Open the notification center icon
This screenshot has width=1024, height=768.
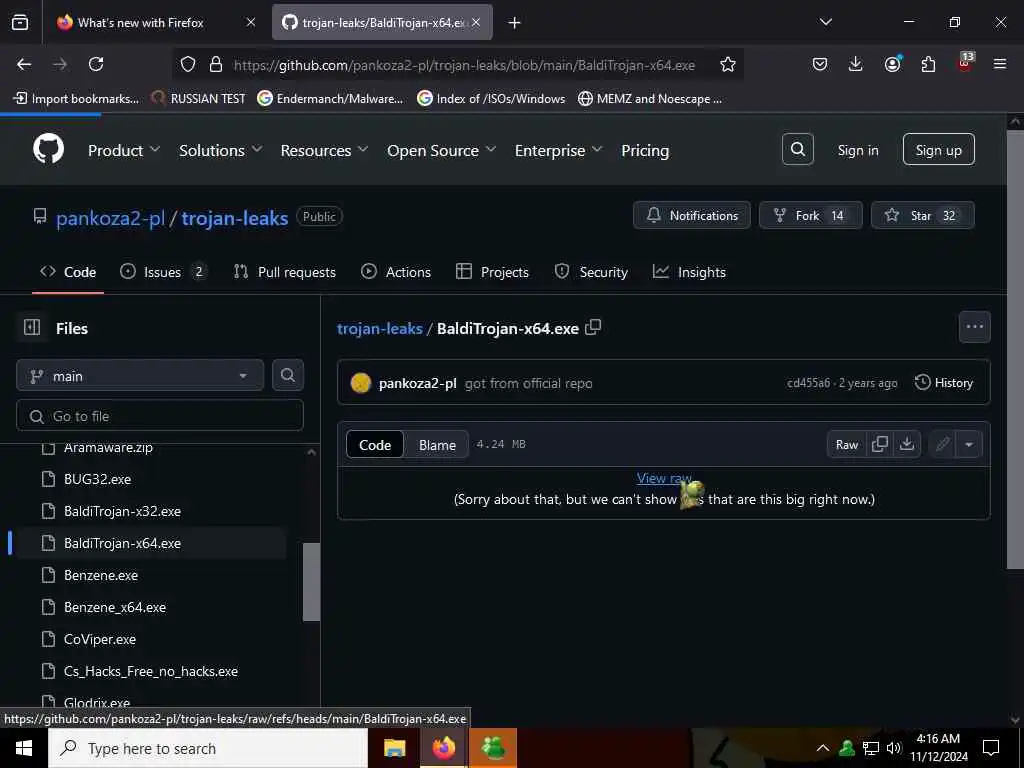coord(991,748)
